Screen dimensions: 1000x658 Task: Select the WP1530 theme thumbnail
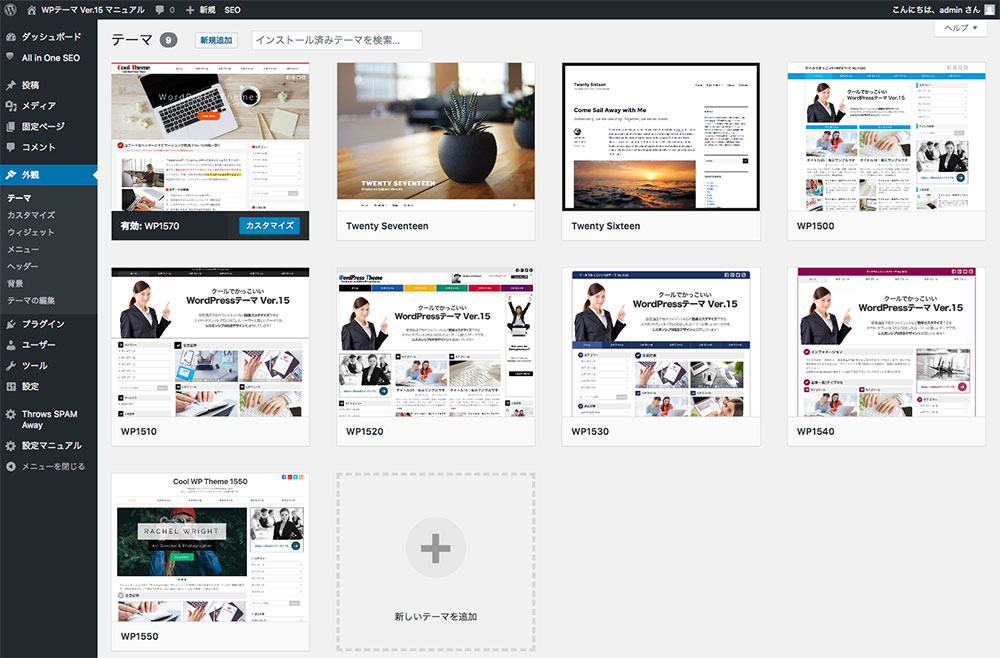point(661,342)
